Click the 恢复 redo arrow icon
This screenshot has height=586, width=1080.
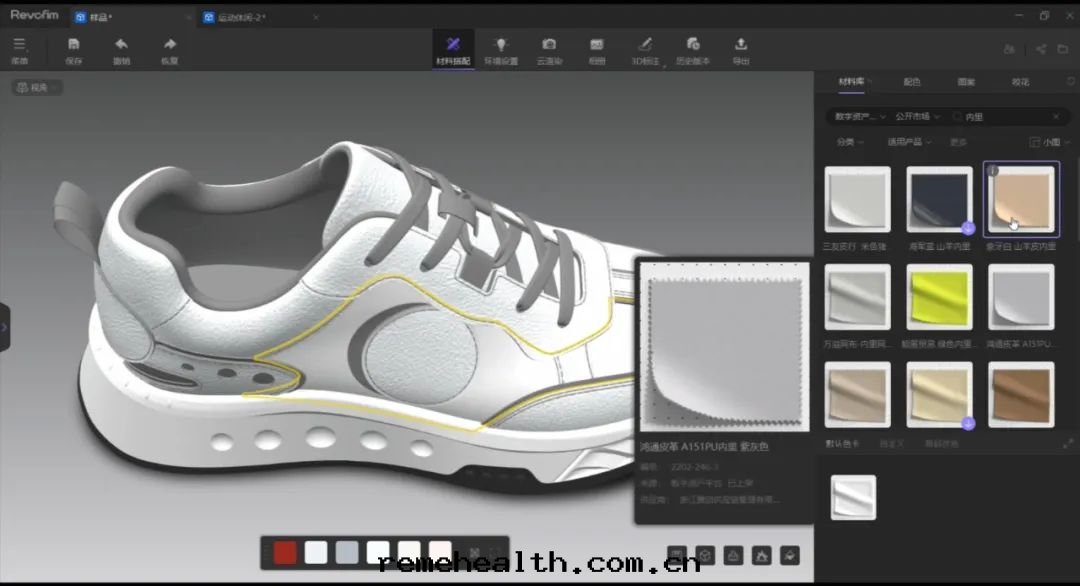point(169,45)
